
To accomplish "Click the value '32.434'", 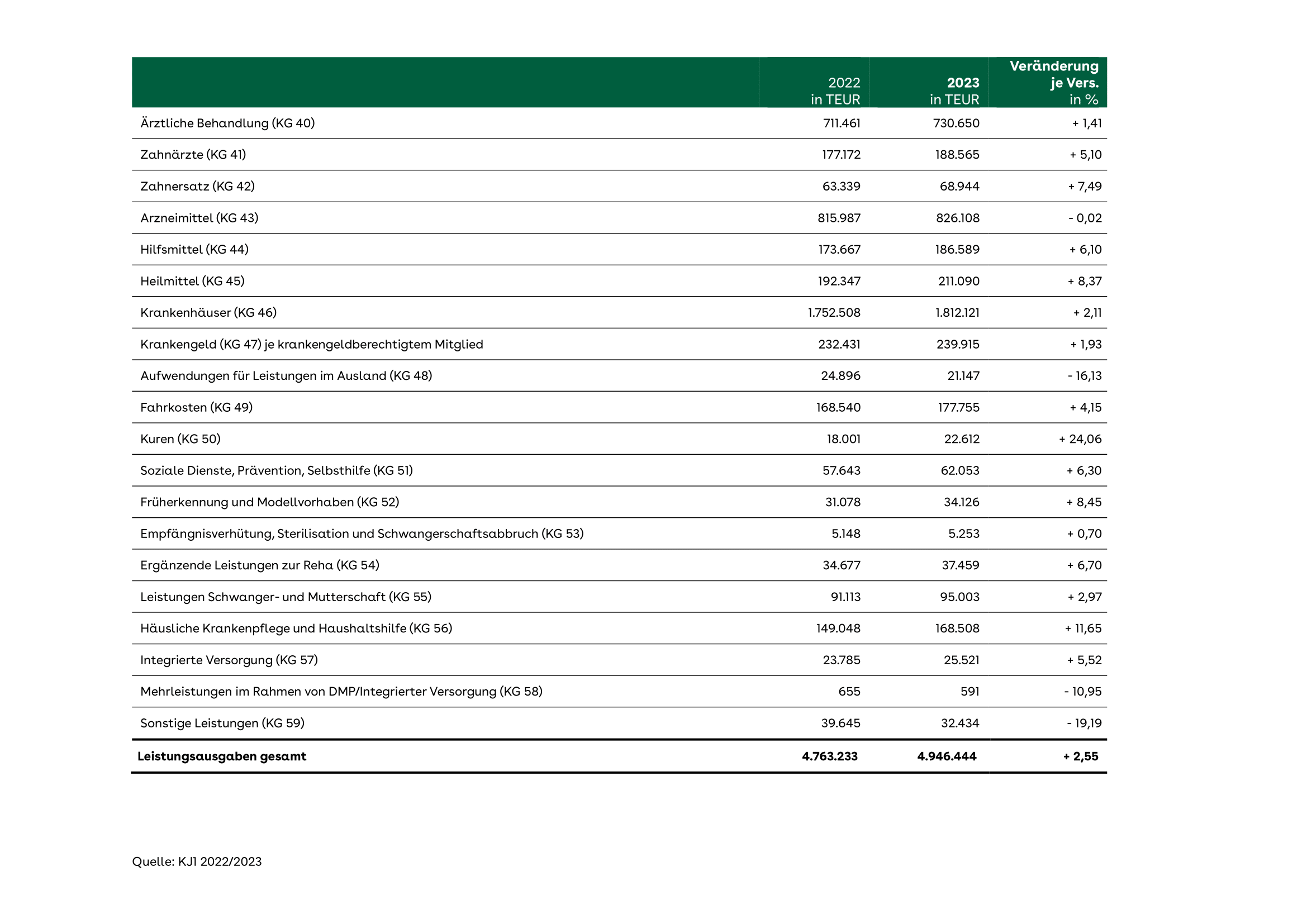I will (960, 723).
